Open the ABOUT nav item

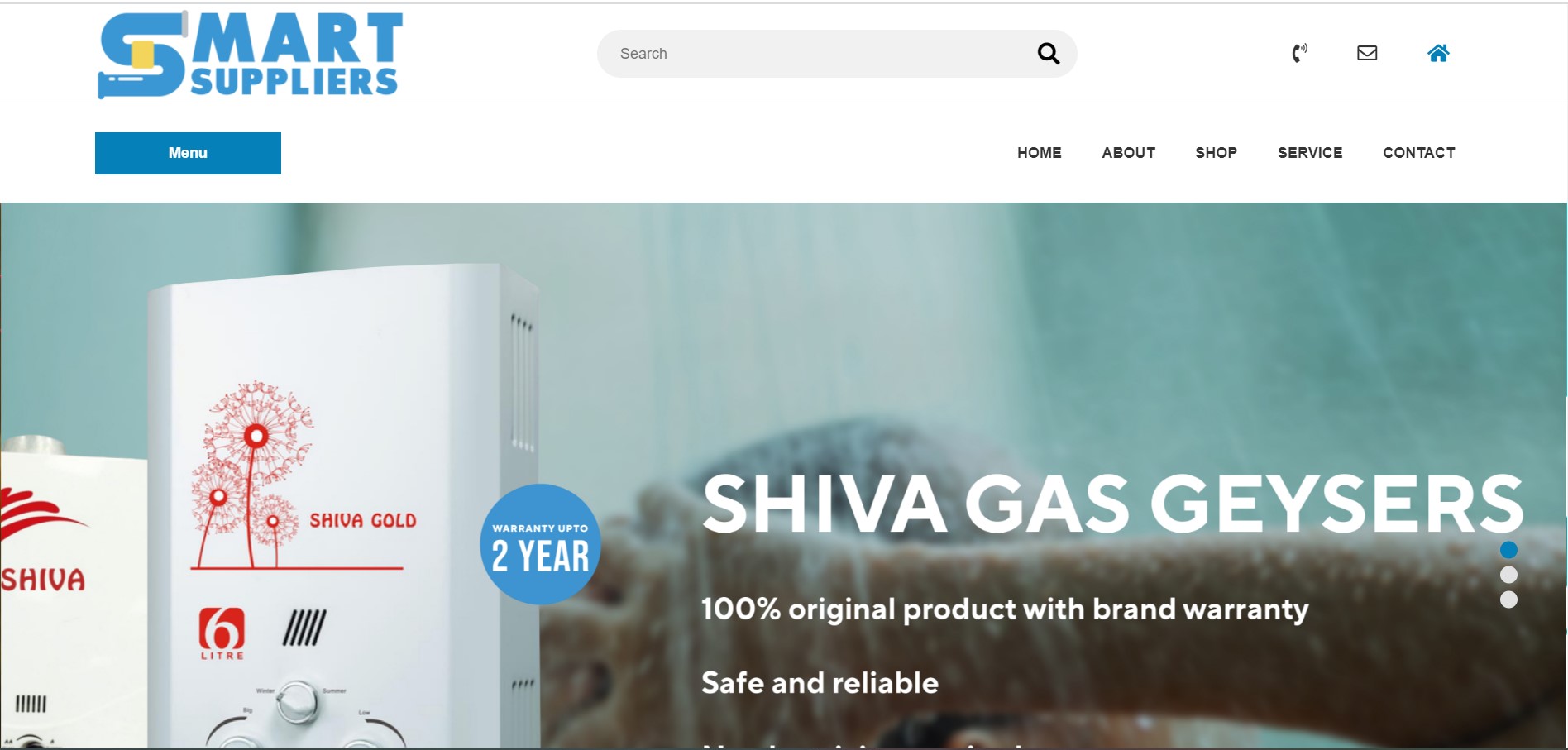click(x=1128, y=153)
